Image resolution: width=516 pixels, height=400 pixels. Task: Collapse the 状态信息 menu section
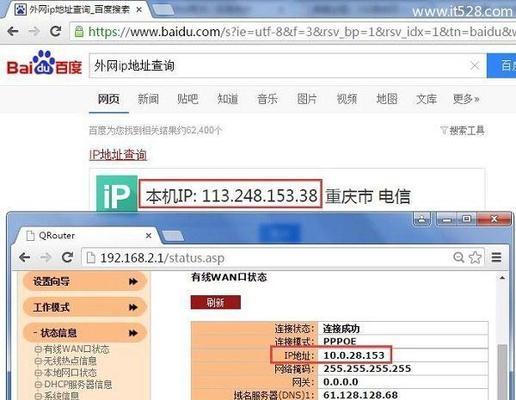click(85, 333)
